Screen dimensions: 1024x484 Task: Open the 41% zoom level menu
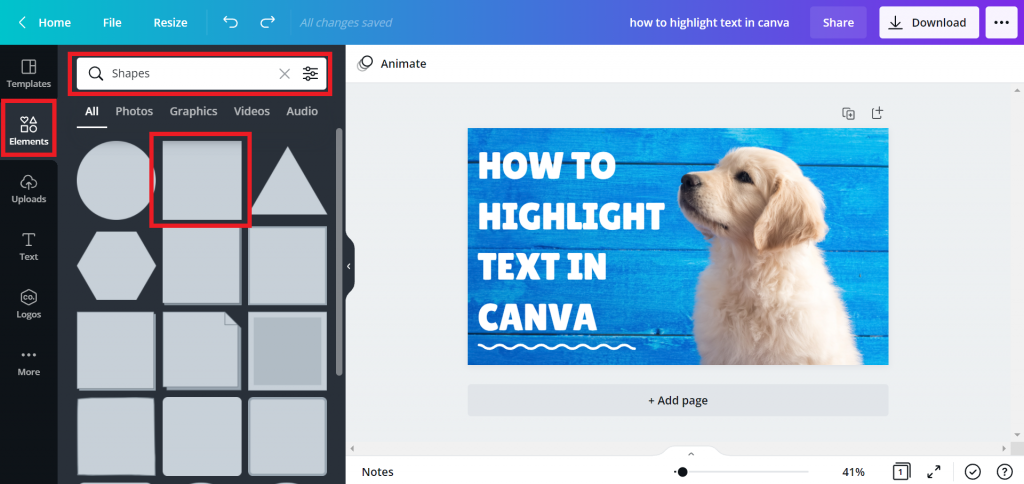(x=854, y=472)
